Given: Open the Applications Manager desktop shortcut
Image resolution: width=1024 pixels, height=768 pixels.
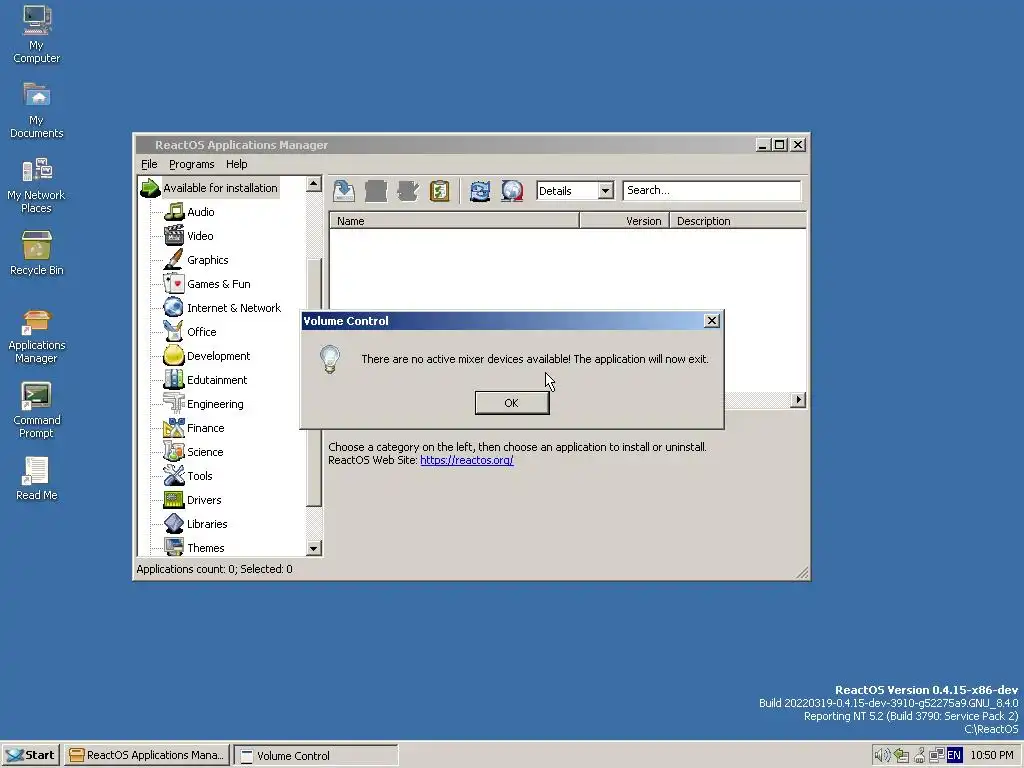Looking at the screenshot, I should [37, 337].
